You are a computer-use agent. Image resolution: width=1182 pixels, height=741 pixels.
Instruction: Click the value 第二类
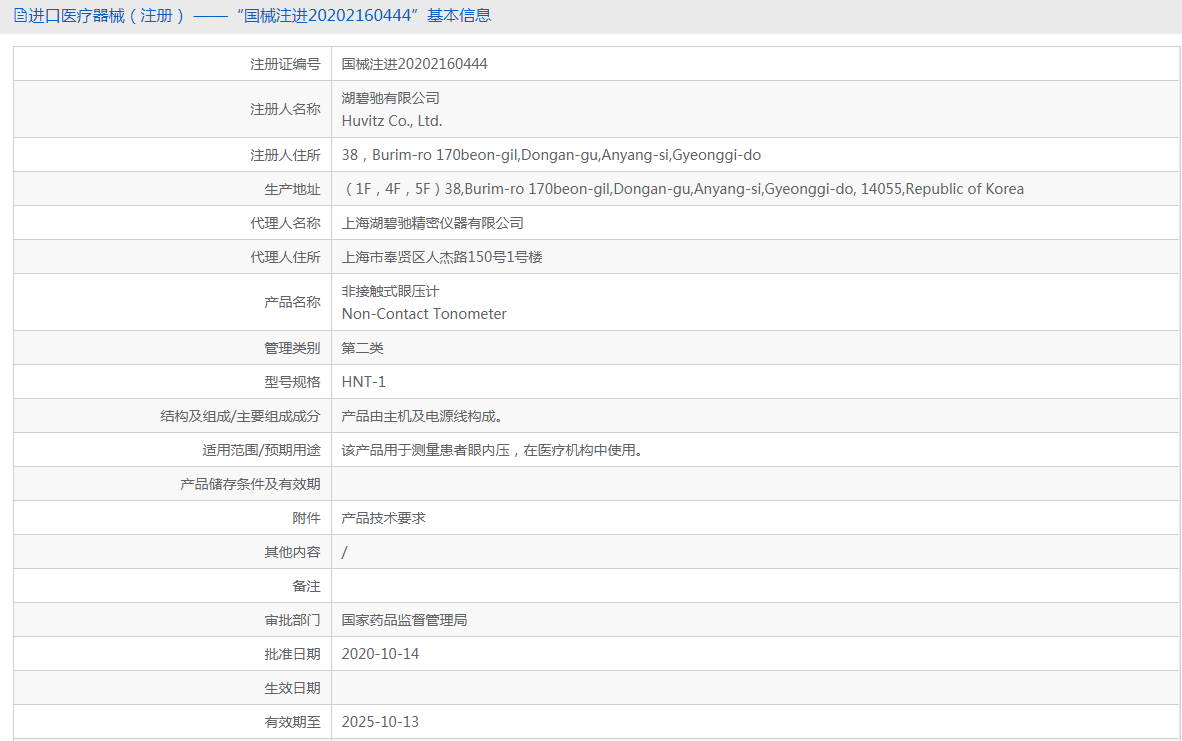(363, 348)
